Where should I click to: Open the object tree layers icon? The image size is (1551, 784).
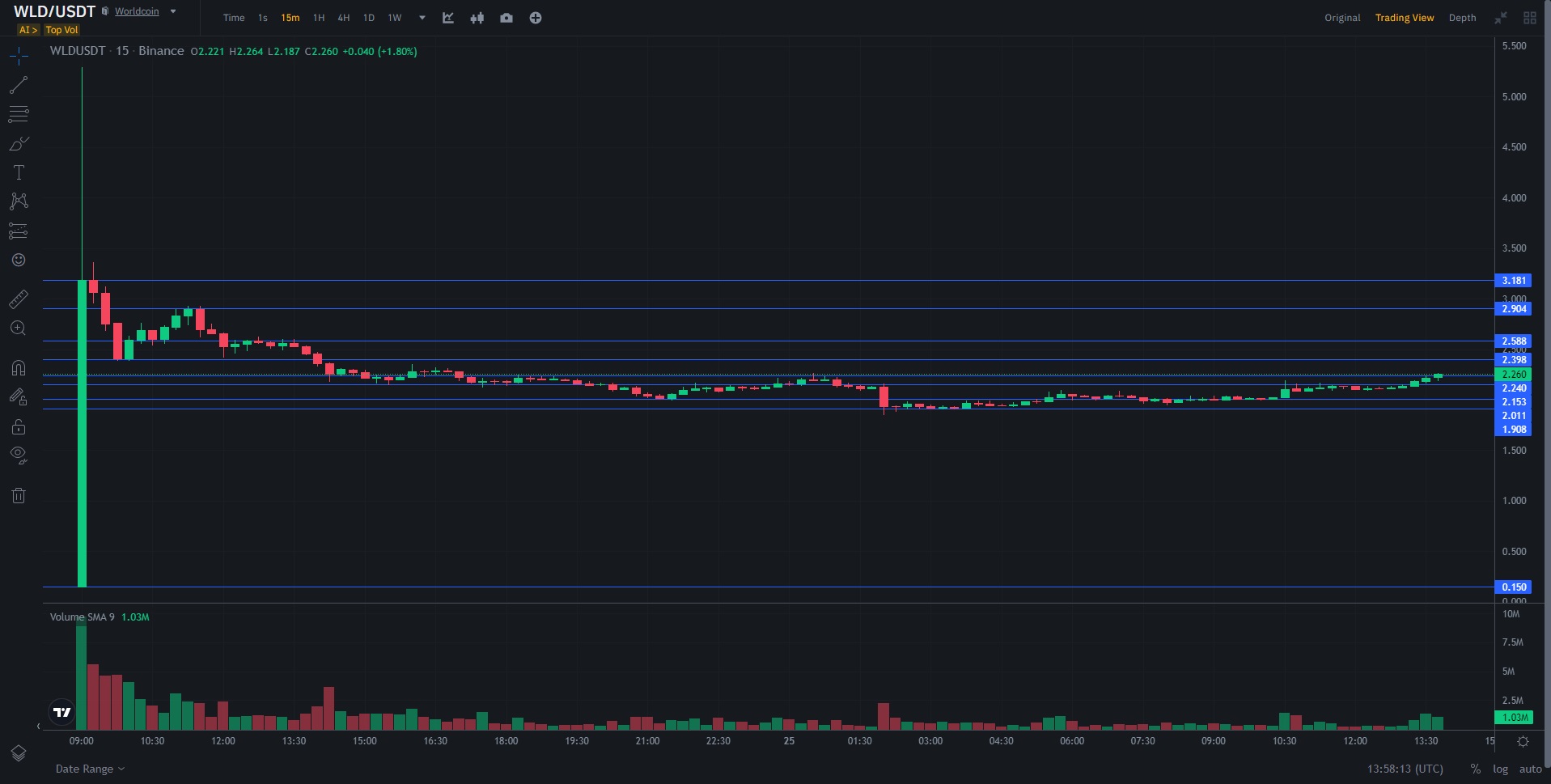pyautogui.click(x=19, y=753)
